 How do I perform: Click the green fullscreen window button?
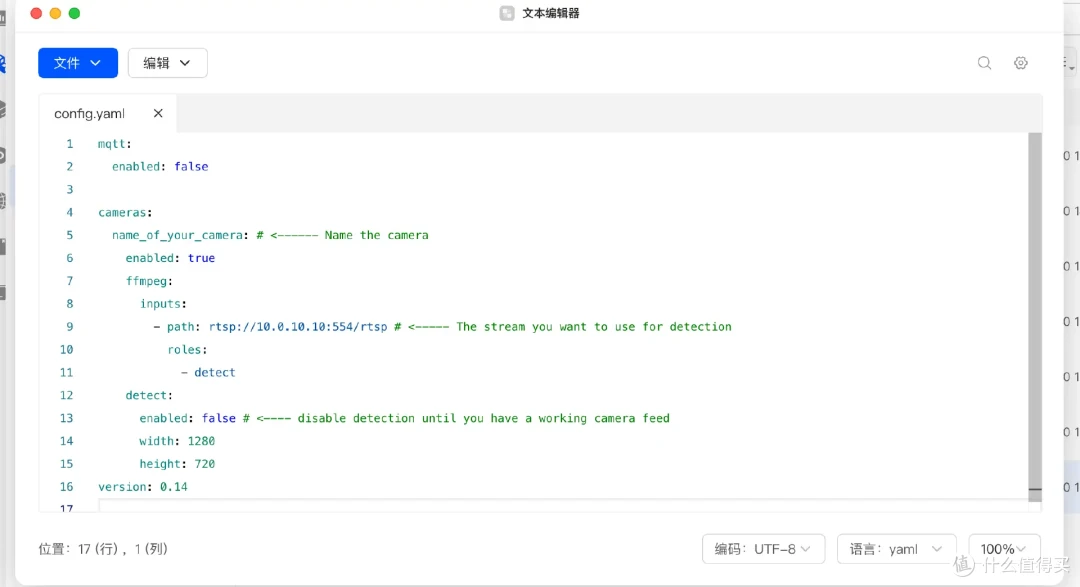tap(74, 13)
